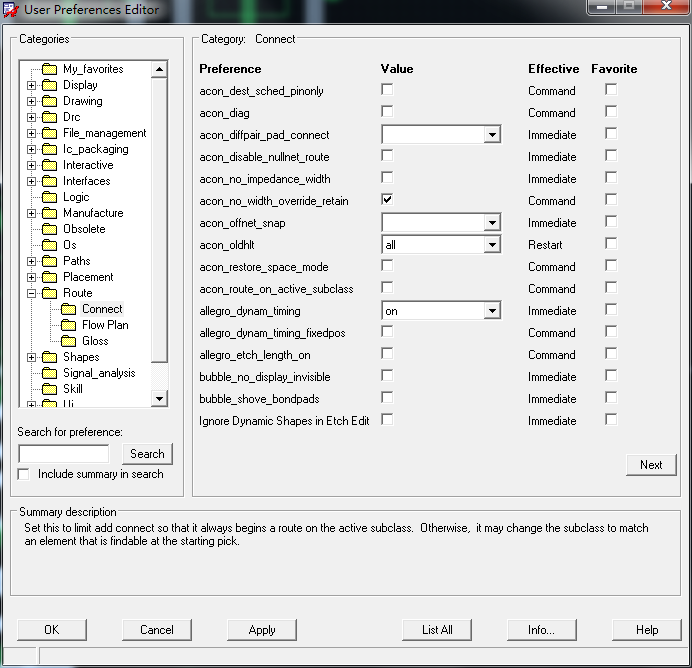Select the Connect tree item
This screenshot has width=692, height=668.
point(102,309)
